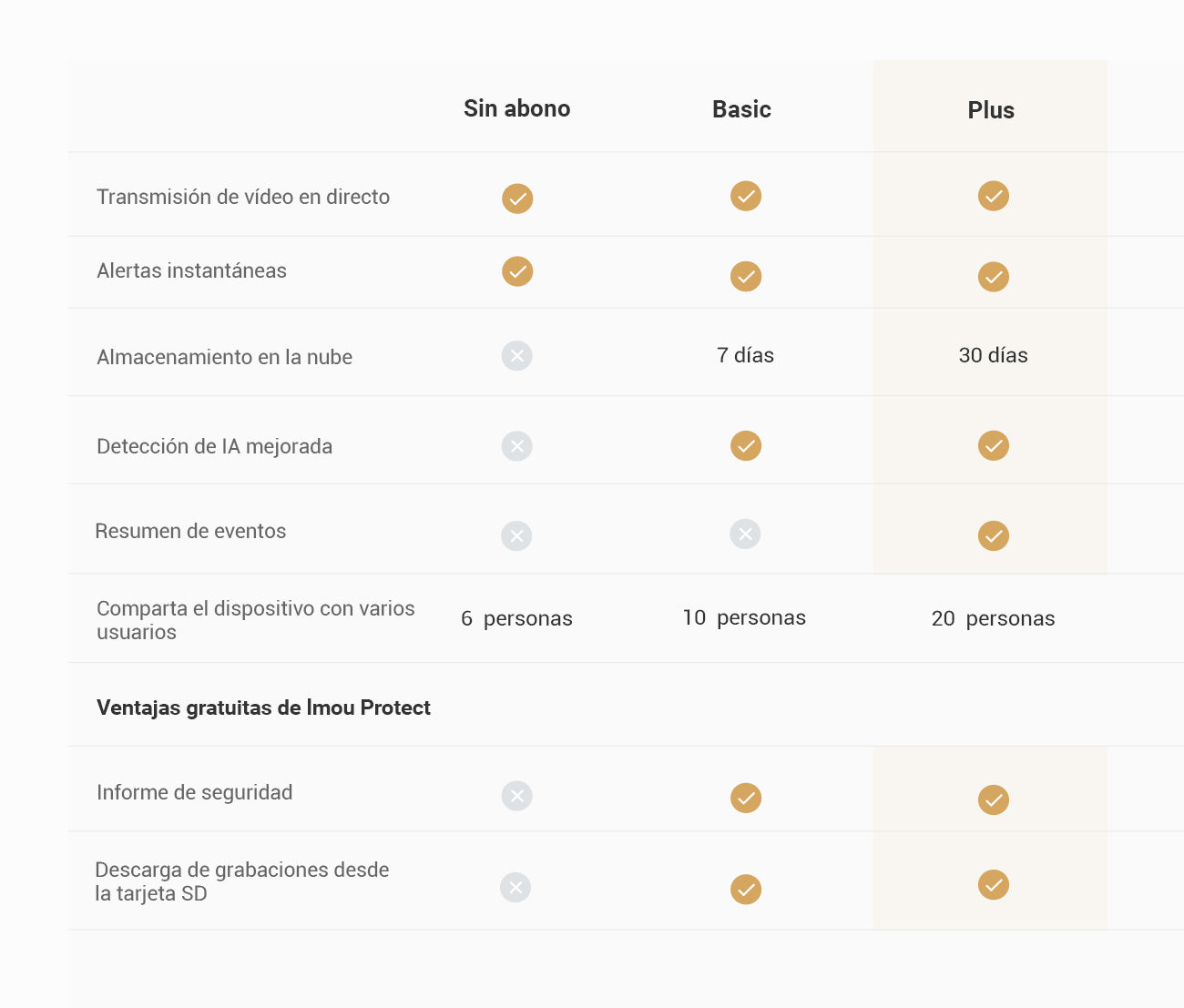
Task: Click the Sin abono X icon for Detección de IA
Action: coord(517,446)
